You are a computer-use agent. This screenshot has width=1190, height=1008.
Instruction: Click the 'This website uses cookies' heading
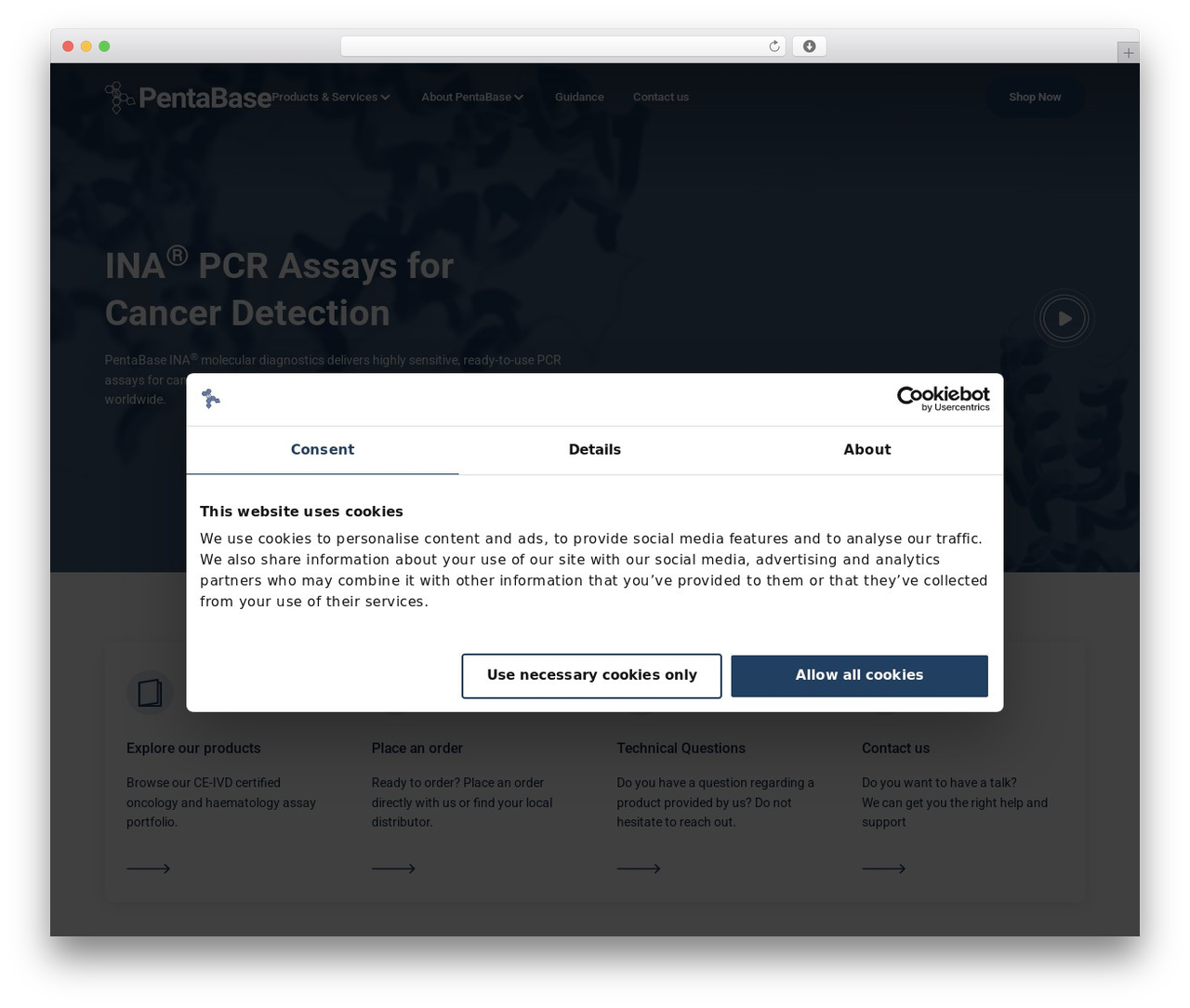301,511
